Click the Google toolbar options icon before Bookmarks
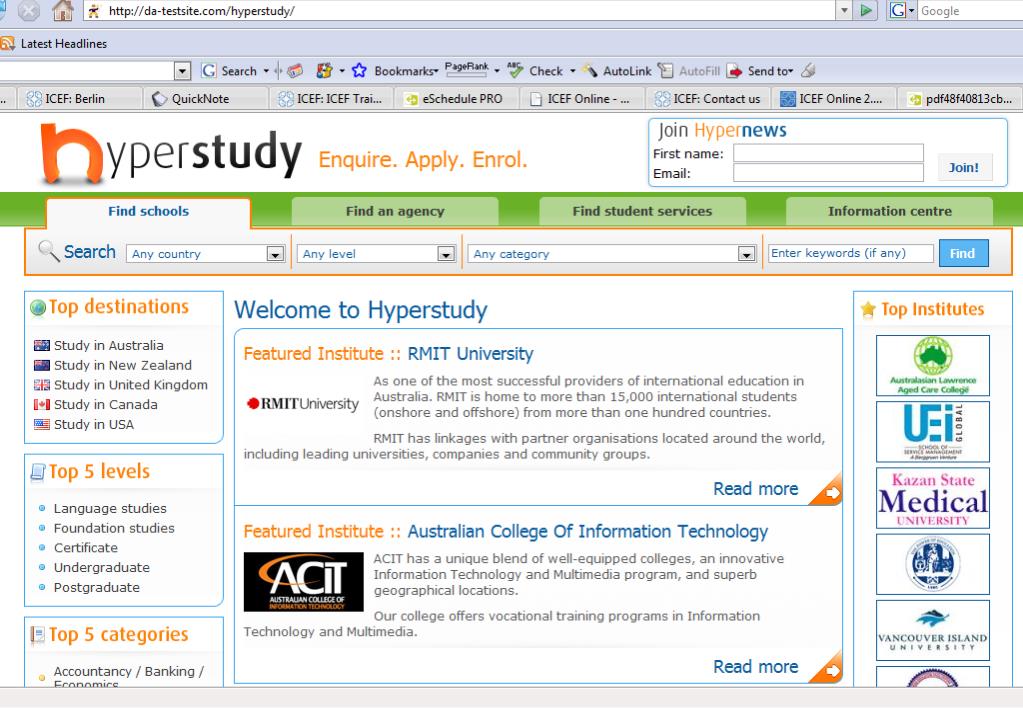This screenshot has height=708, width=1023. click(x=324, y=70)
